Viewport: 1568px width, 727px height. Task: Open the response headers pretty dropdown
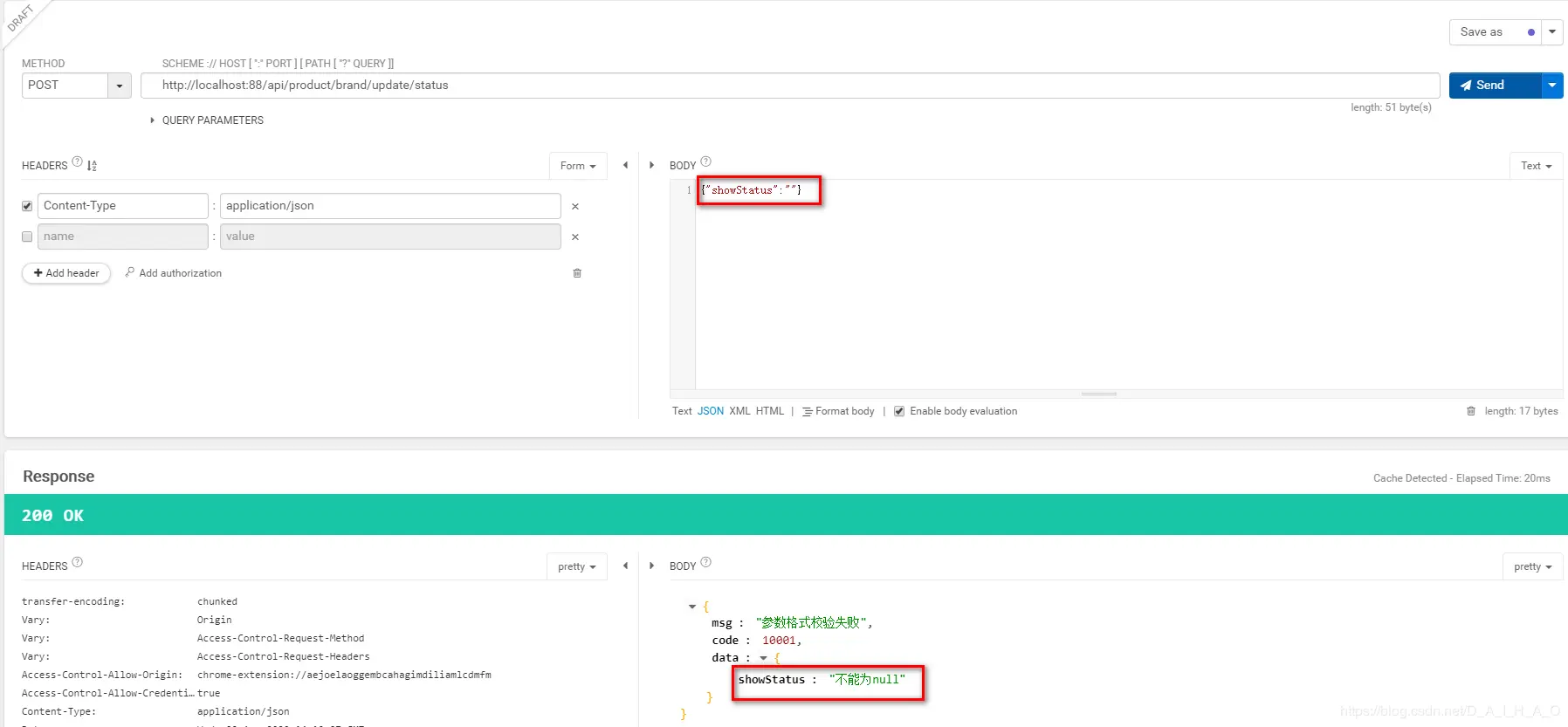tap(576, 566)
